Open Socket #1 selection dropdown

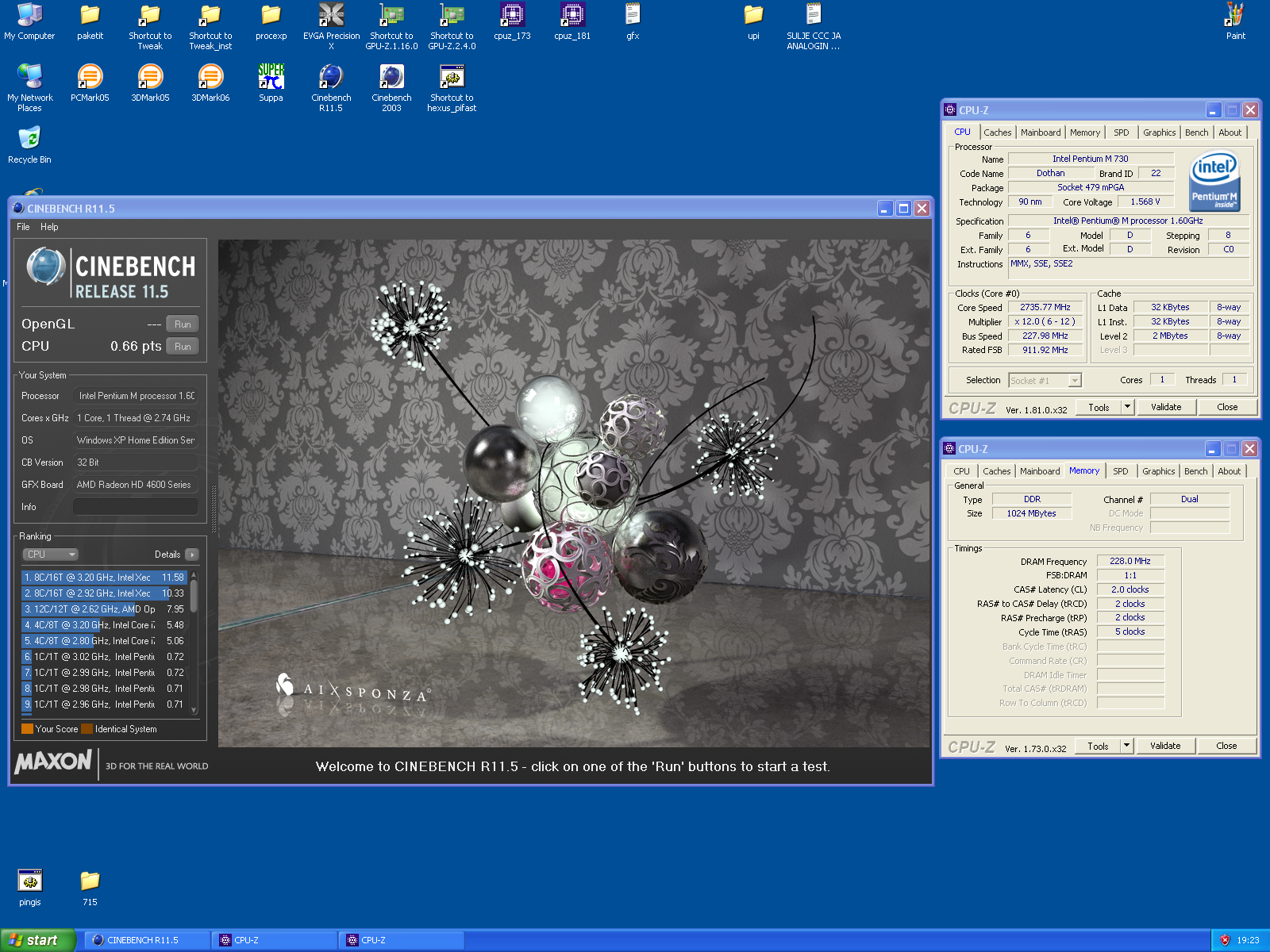tap(1045, 381)
